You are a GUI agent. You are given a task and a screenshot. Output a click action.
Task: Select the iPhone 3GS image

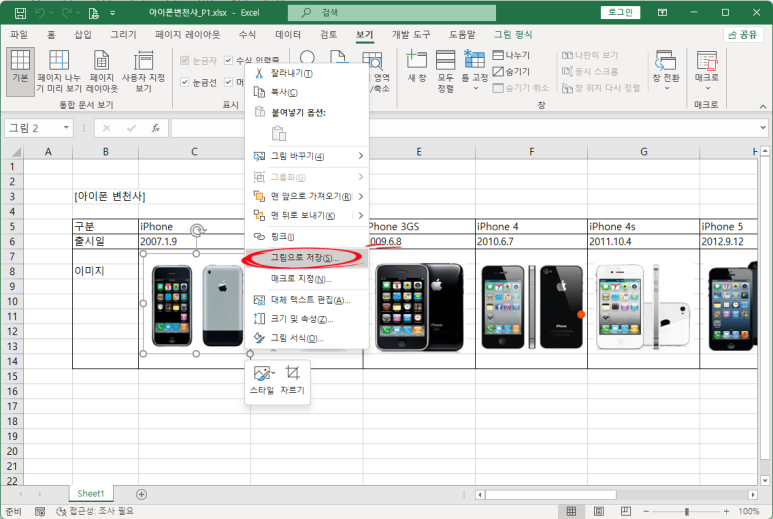(x=420, y=307)
